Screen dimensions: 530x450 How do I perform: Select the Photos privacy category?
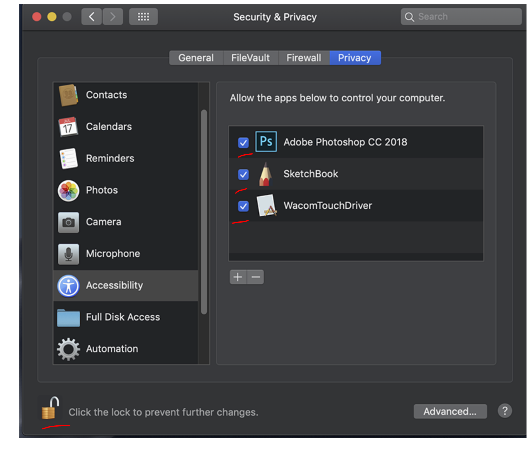[126, 190]
